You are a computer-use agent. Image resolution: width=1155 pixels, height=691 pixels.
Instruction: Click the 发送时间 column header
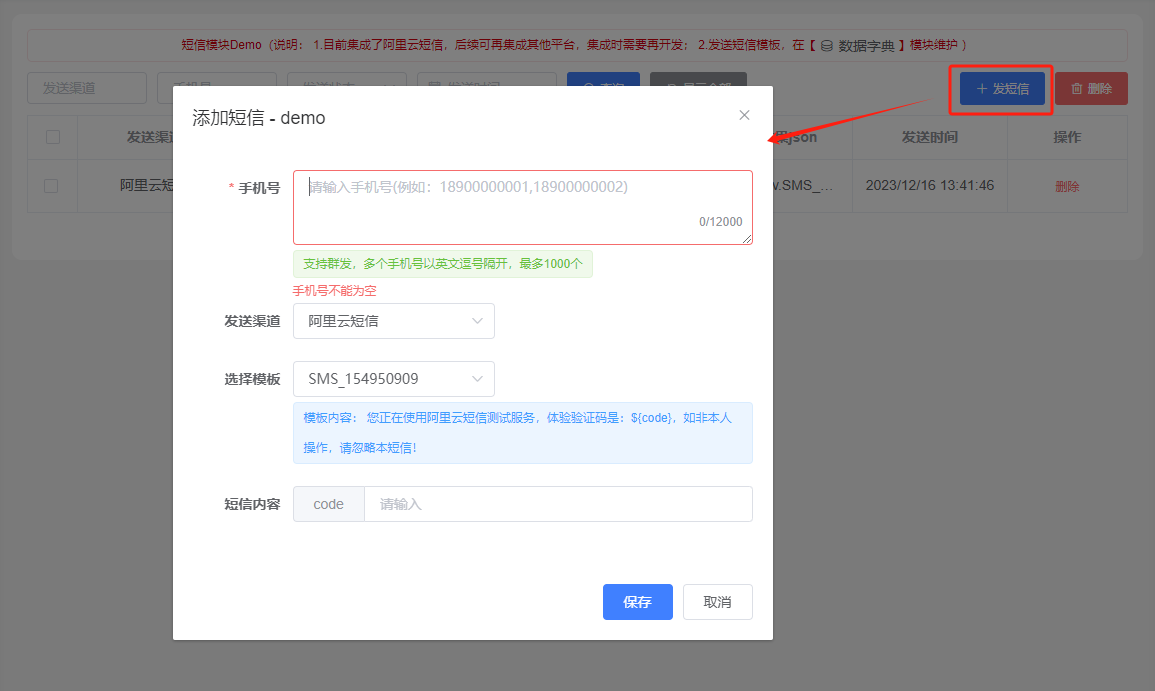pyautogui.click(x=929, y=137)
